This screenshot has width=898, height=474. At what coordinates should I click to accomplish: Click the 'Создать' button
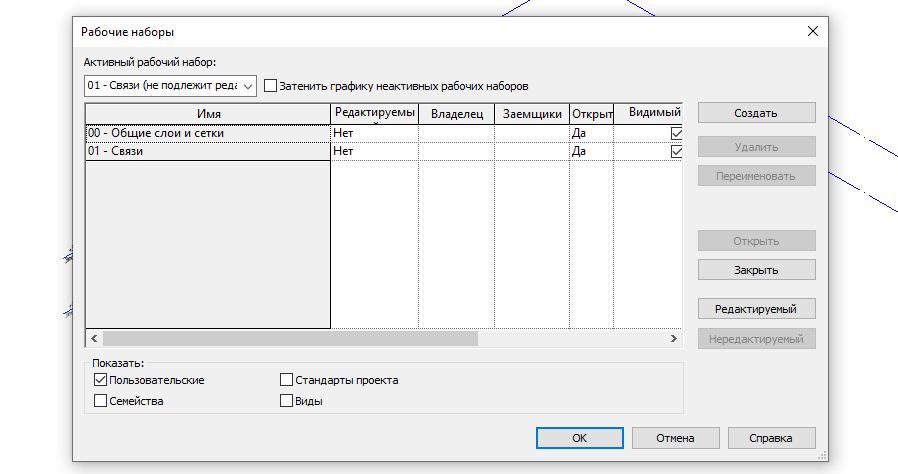point(756,113)
